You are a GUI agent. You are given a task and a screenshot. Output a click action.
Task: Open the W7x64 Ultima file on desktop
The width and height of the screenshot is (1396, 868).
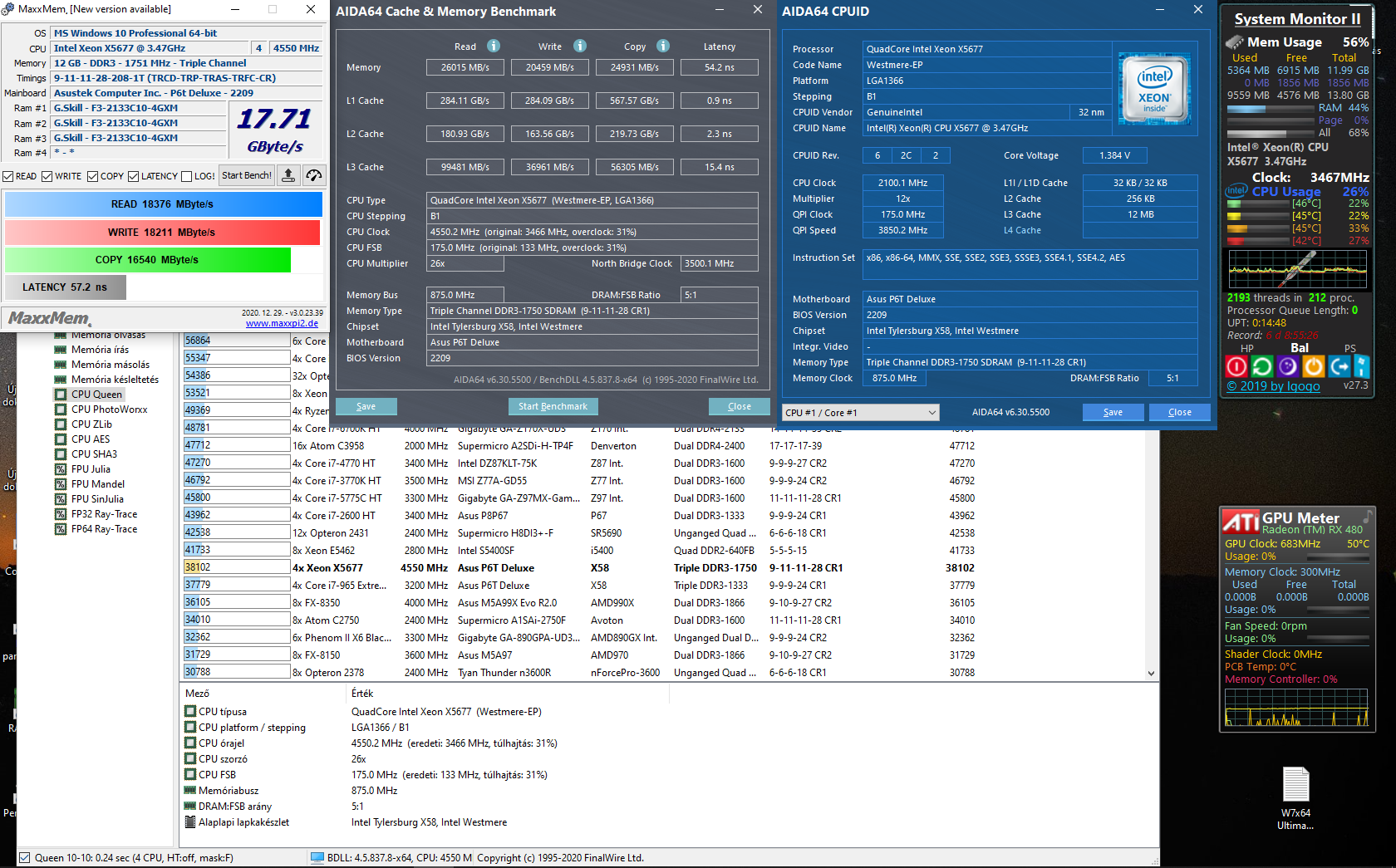coord(1295,799)
